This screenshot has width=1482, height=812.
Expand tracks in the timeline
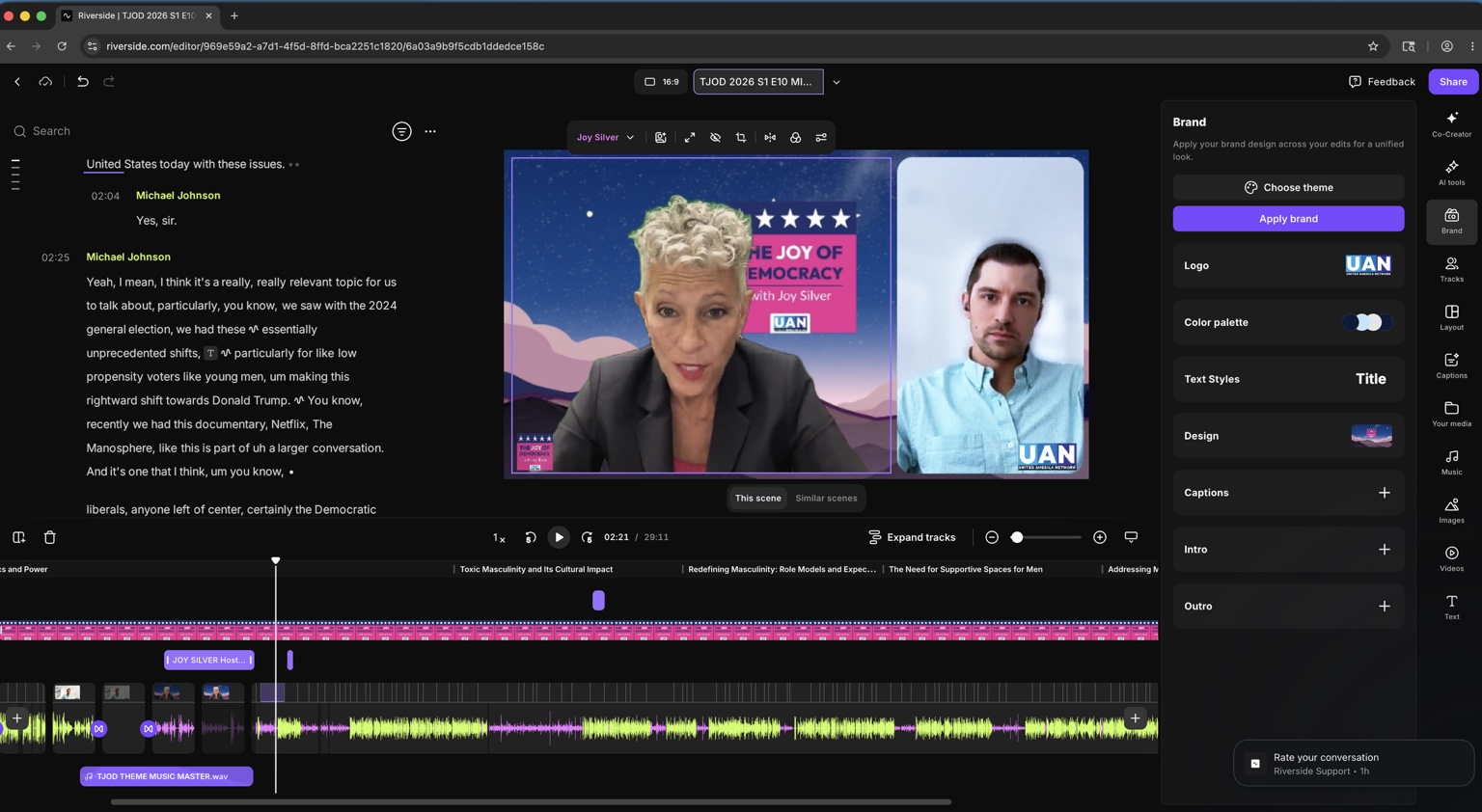[x=912, y=537]
